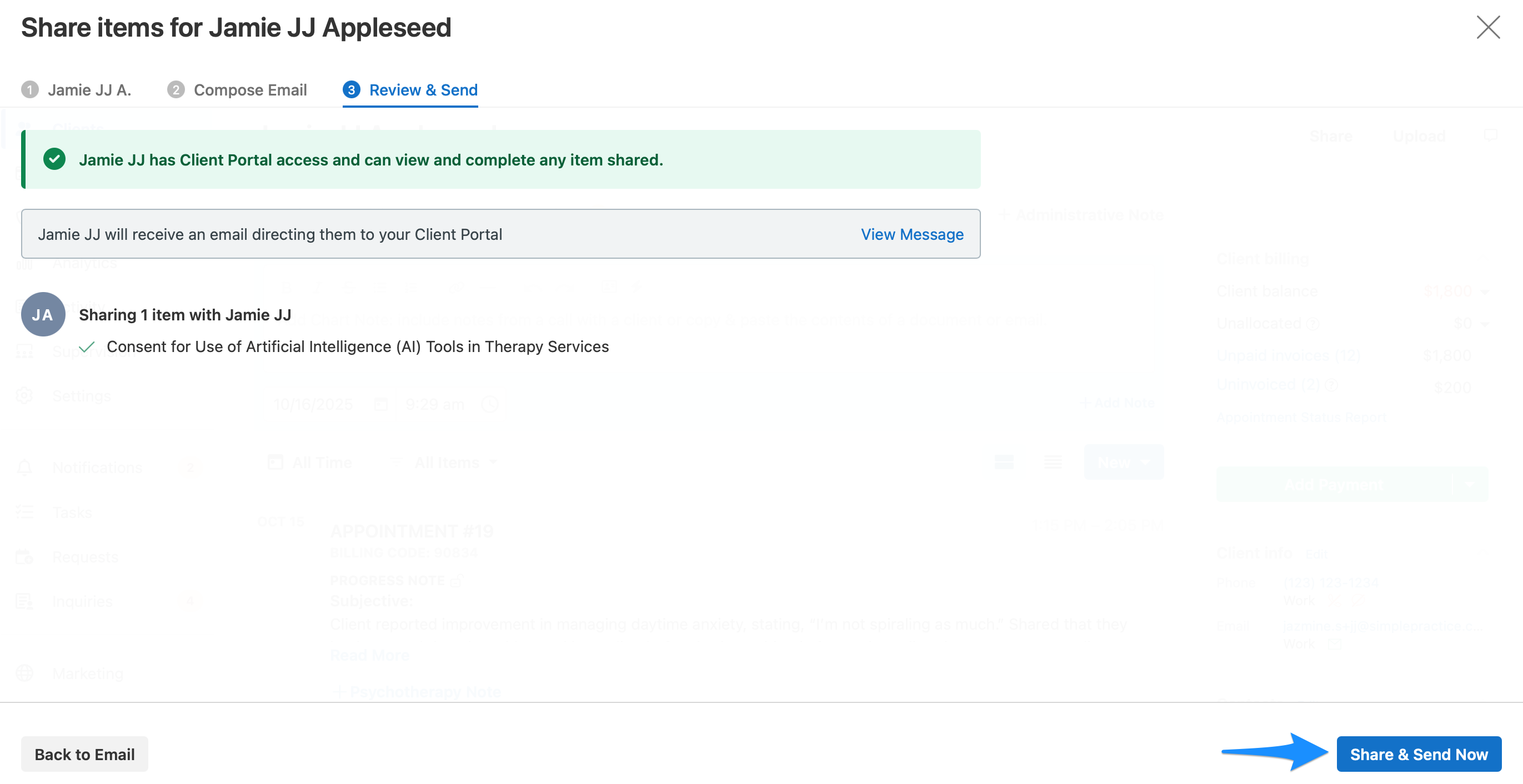Select the Review & Send tab
Screen dimensions: 1523x784
pos(423,90)
